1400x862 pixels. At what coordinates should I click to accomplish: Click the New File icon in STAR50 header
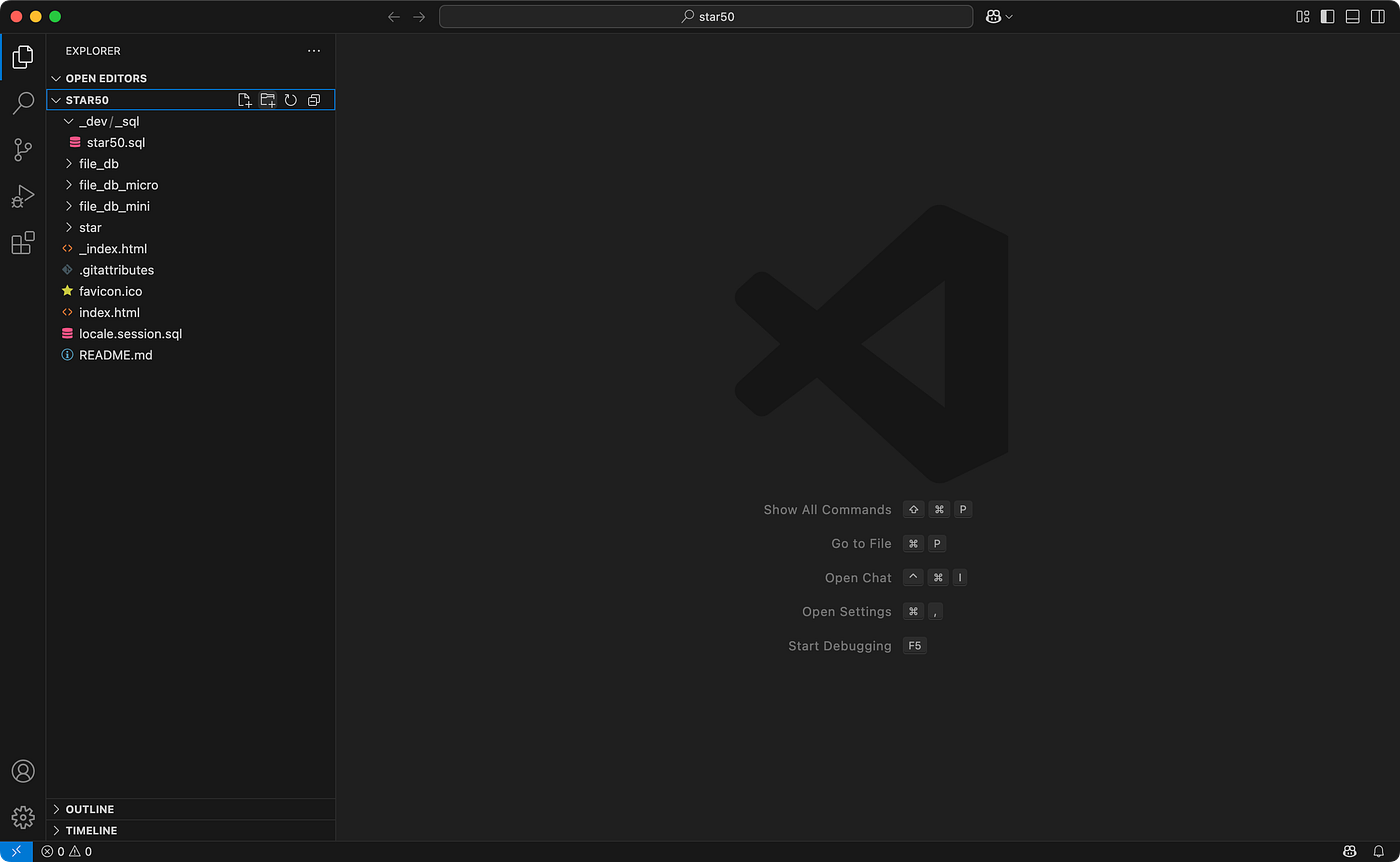(244, 100)
